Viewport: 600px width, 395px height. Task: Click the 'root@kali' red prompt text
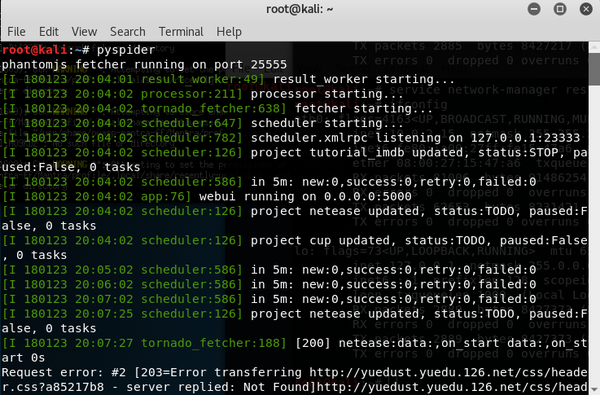pos(34,50)
